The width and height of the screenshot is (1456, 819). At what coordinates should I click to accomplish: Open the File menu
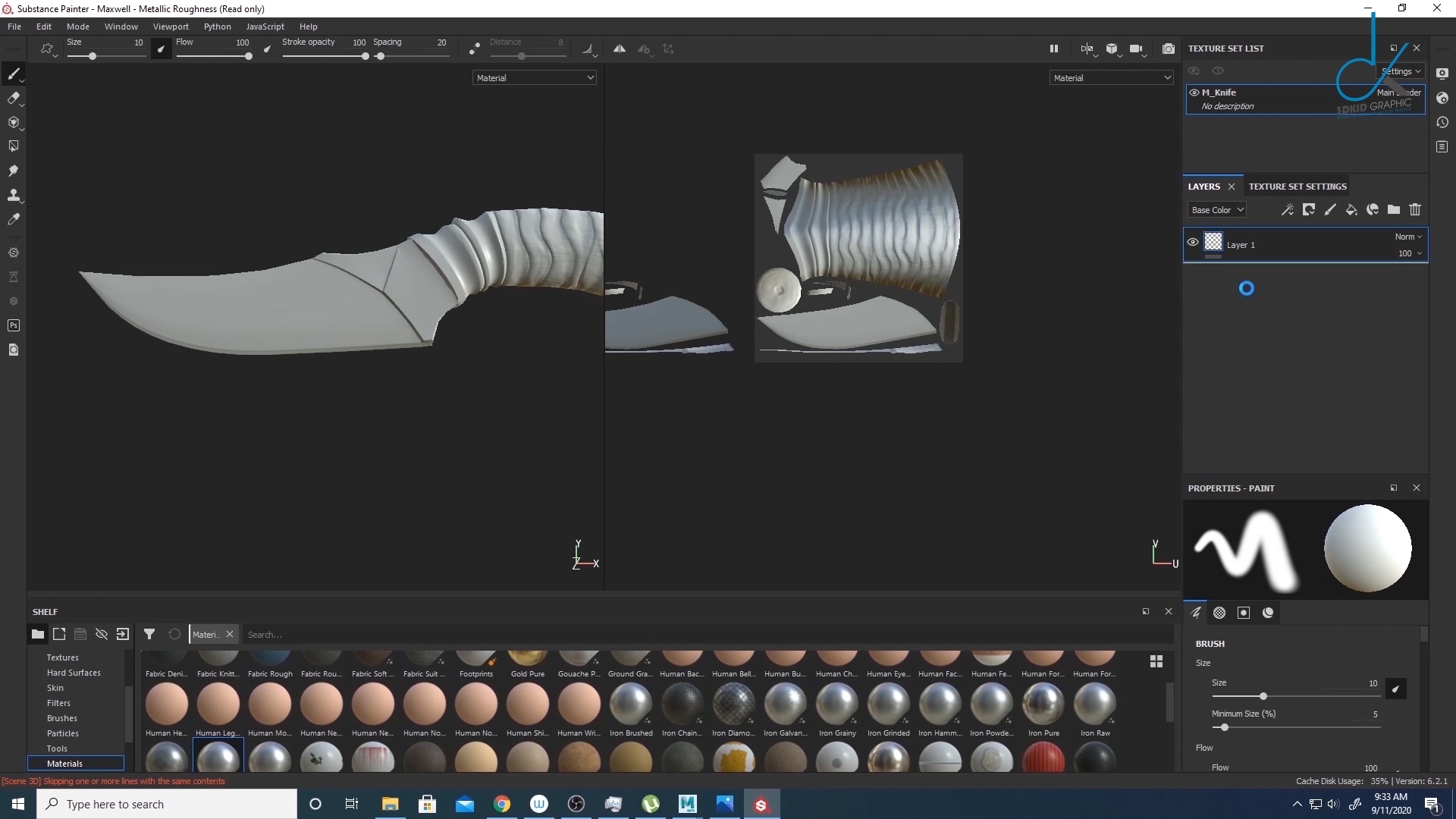14,27
